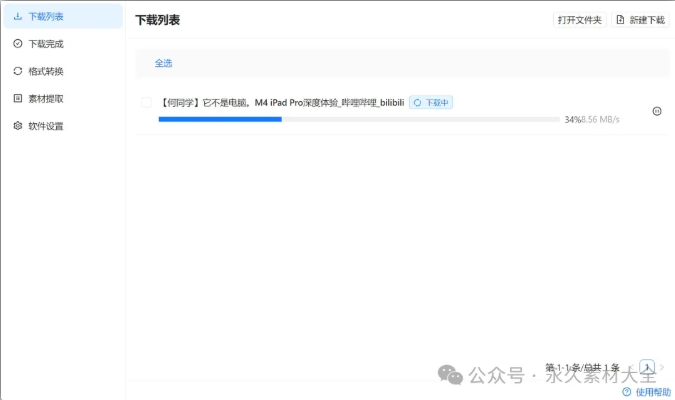Image resolution: width=675 pixels, height=400 pixels.
Task: Click 新建下载 button
Action: (x=641, y=20)
